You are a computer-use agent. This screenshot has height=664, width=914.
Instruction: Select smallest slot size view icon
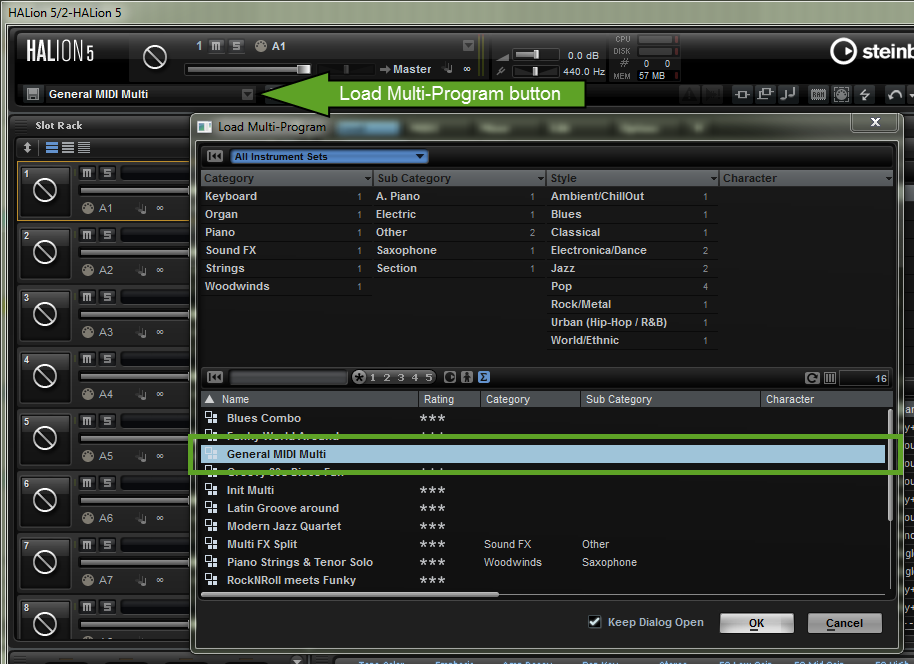click(x=84, y=147)
